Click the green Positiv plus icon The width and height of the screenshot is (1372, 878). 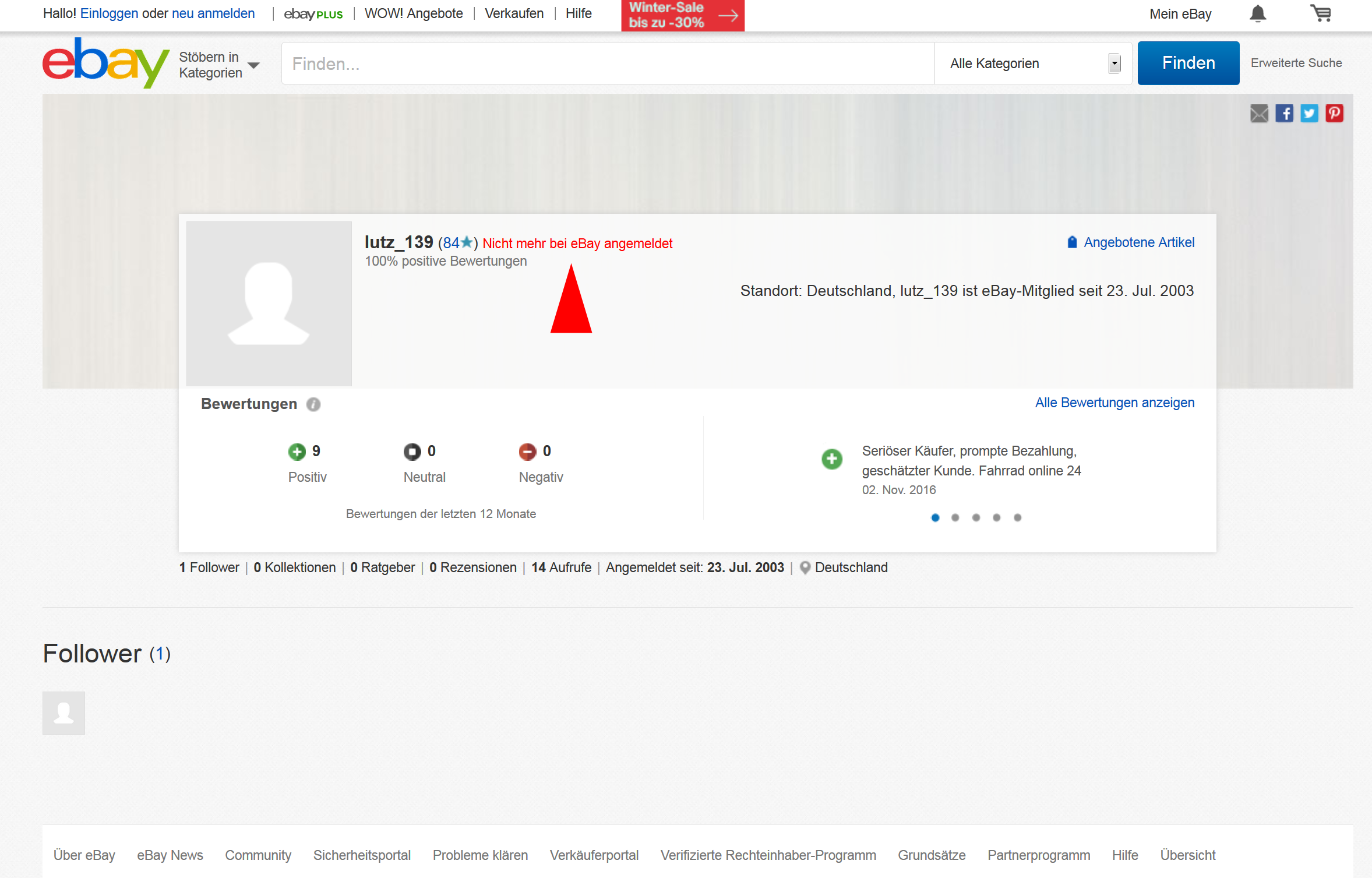click(x=297, y=452)
